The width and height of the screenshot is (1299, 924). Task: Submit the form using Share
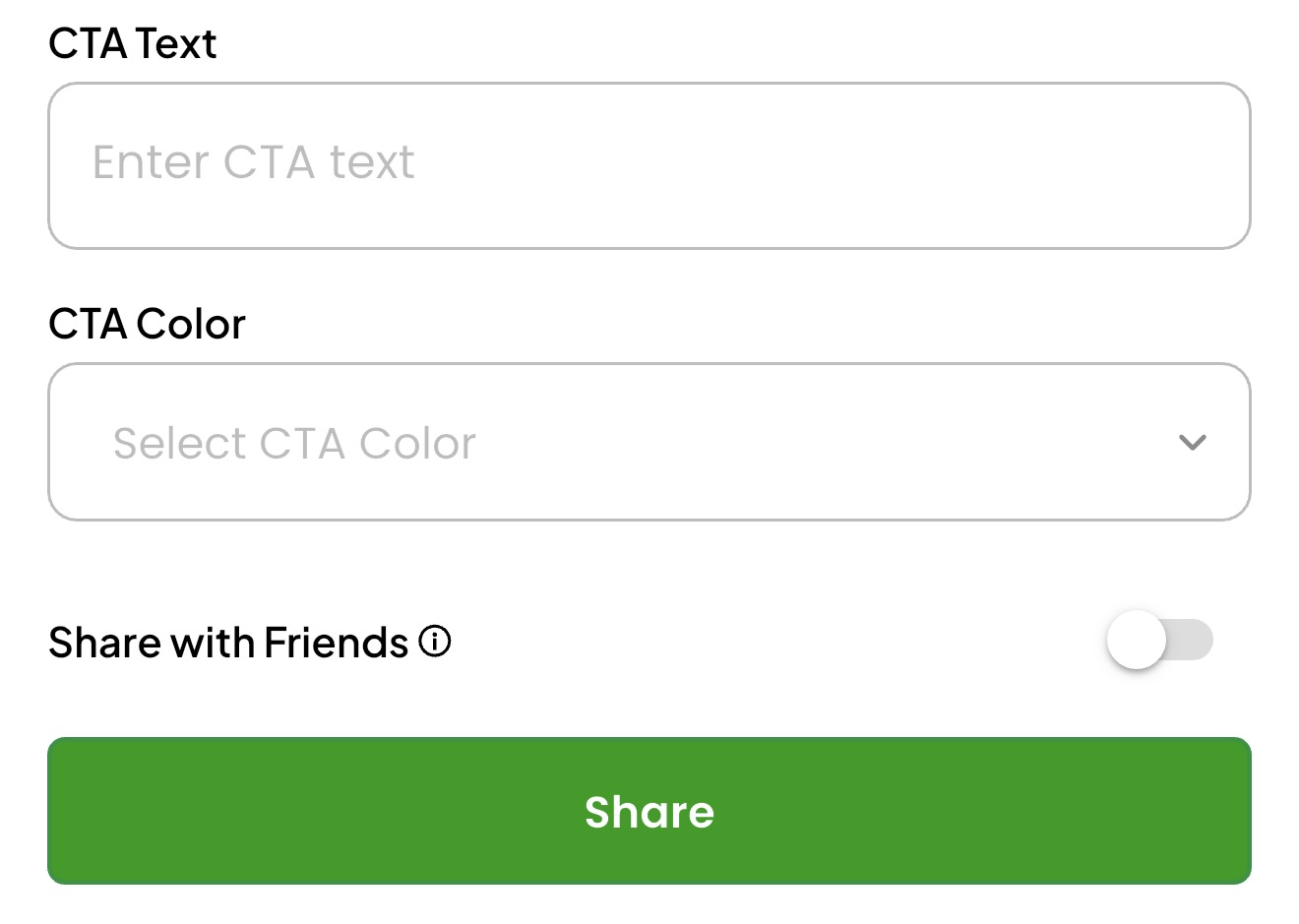click(x=649, y=811)
